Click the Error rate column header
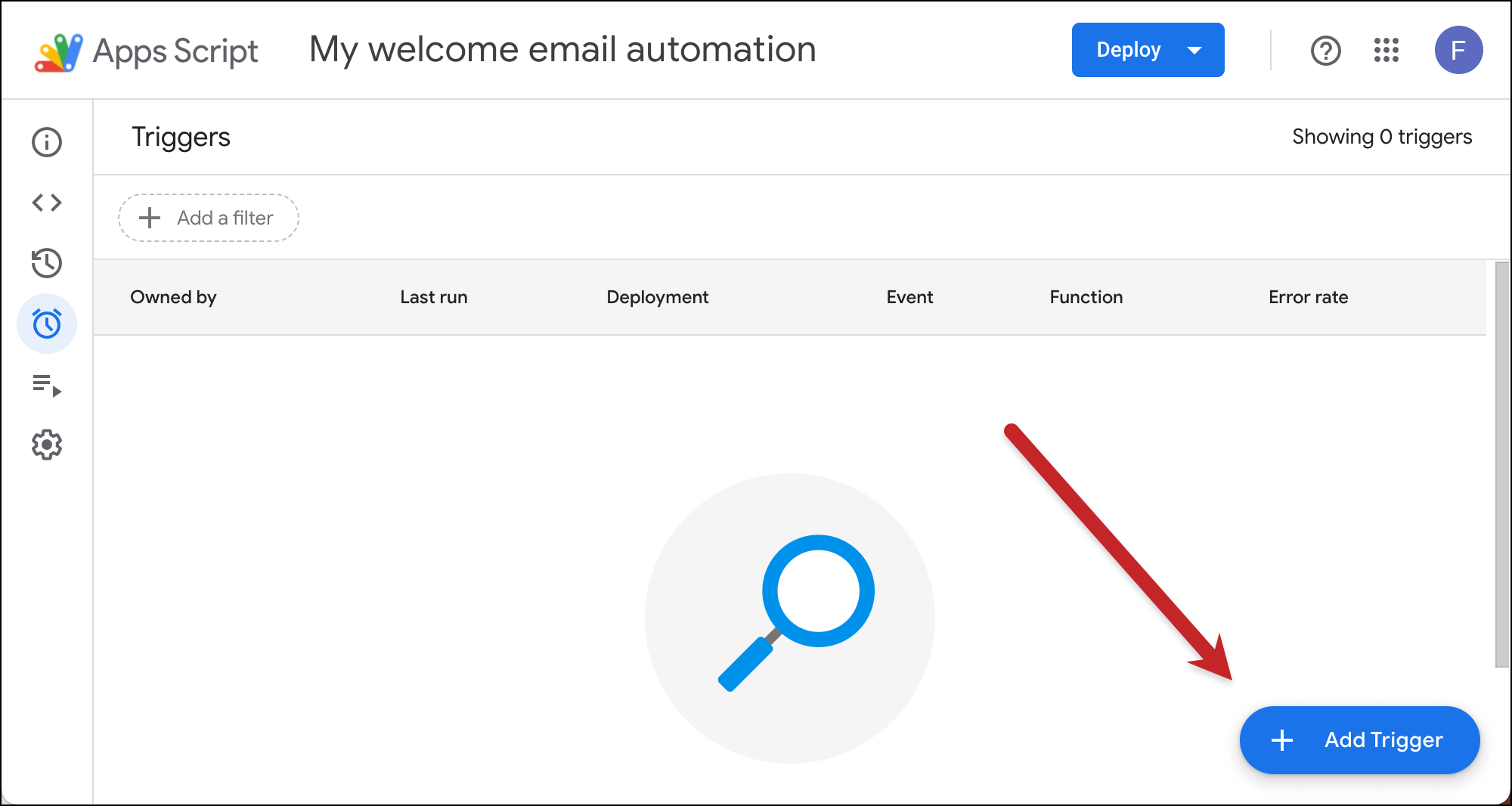Image resolution: width=1512 pixels, height=806 pixels. click(x=1308, y=297)
